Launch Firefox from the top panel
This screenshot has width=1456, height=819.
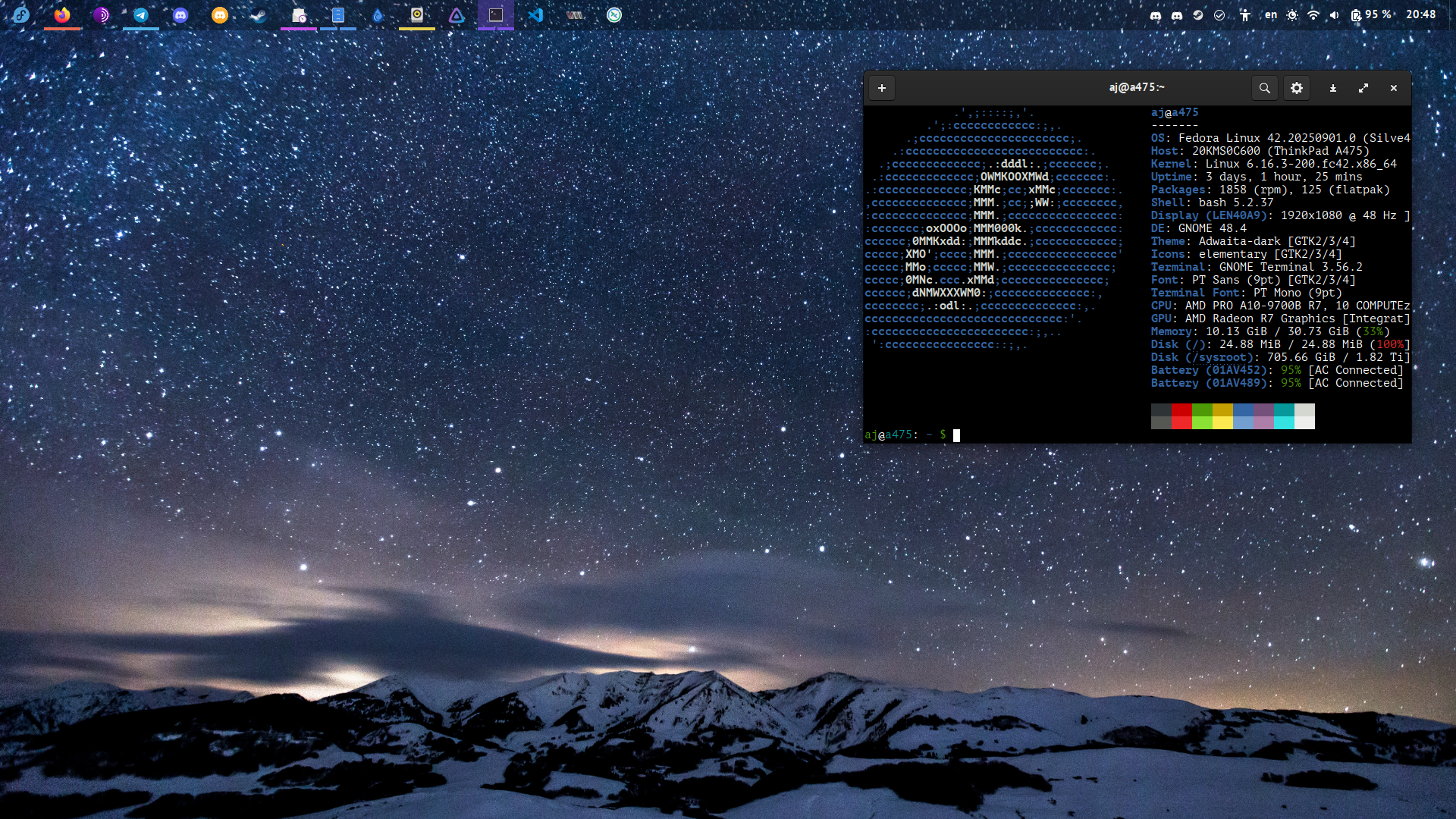(x=62, y=14)
